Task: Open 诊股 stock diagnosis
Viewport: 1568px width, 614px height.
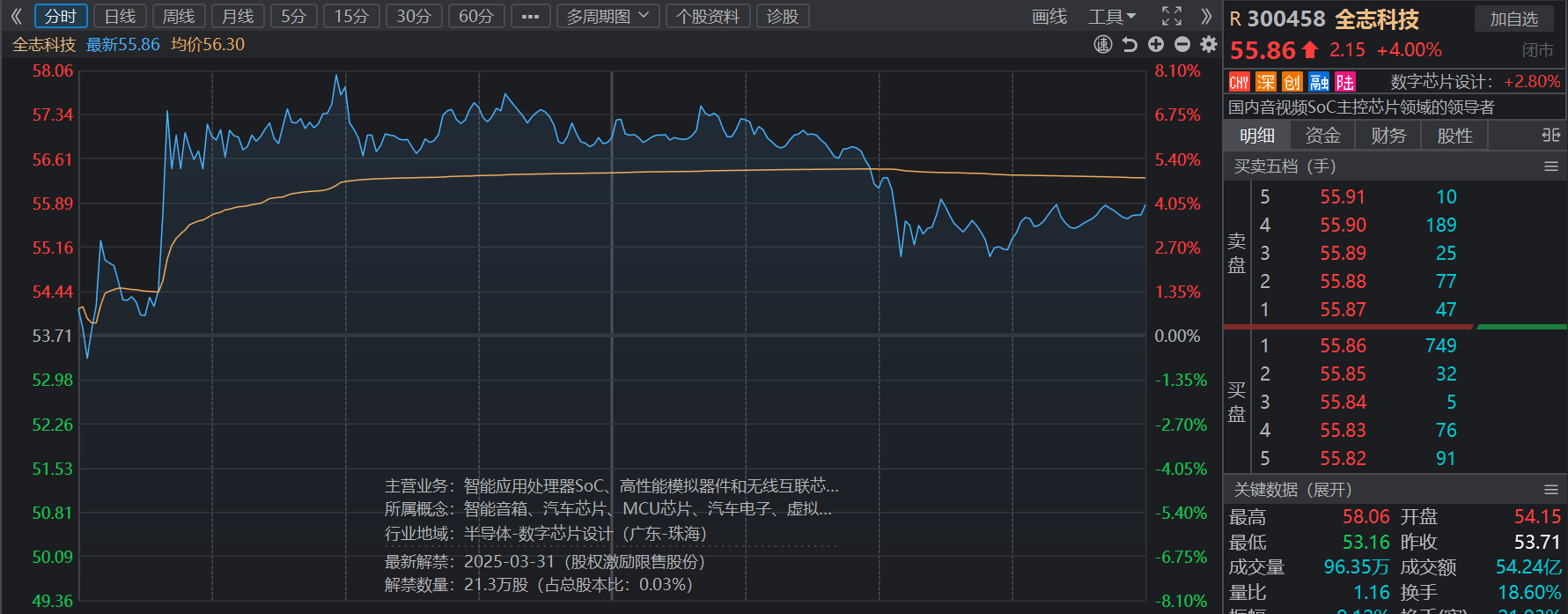Action: (x=783, y=16)
